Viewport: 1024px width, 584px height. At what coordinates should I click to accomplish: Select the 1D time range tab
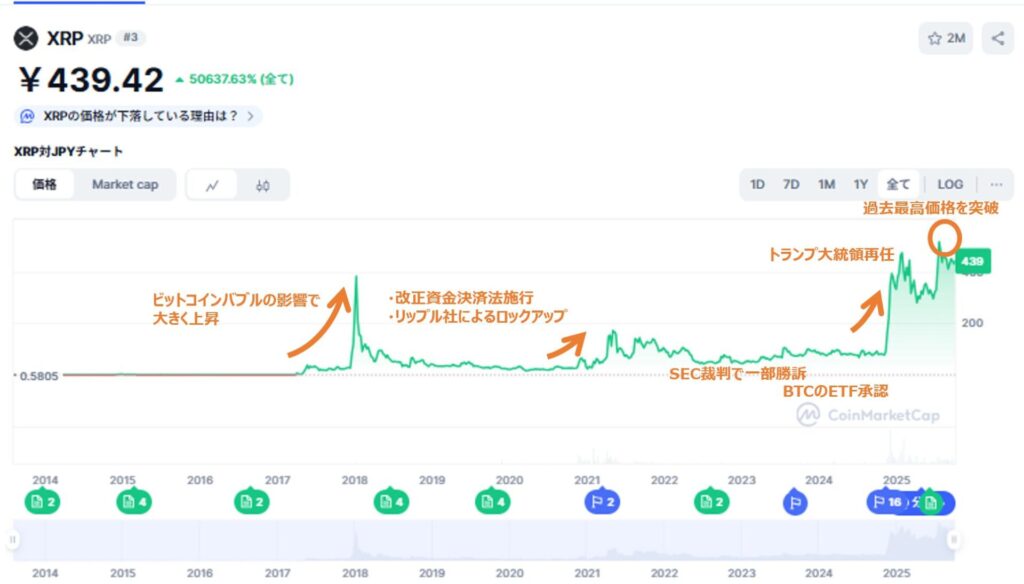[x=757, y=184]
